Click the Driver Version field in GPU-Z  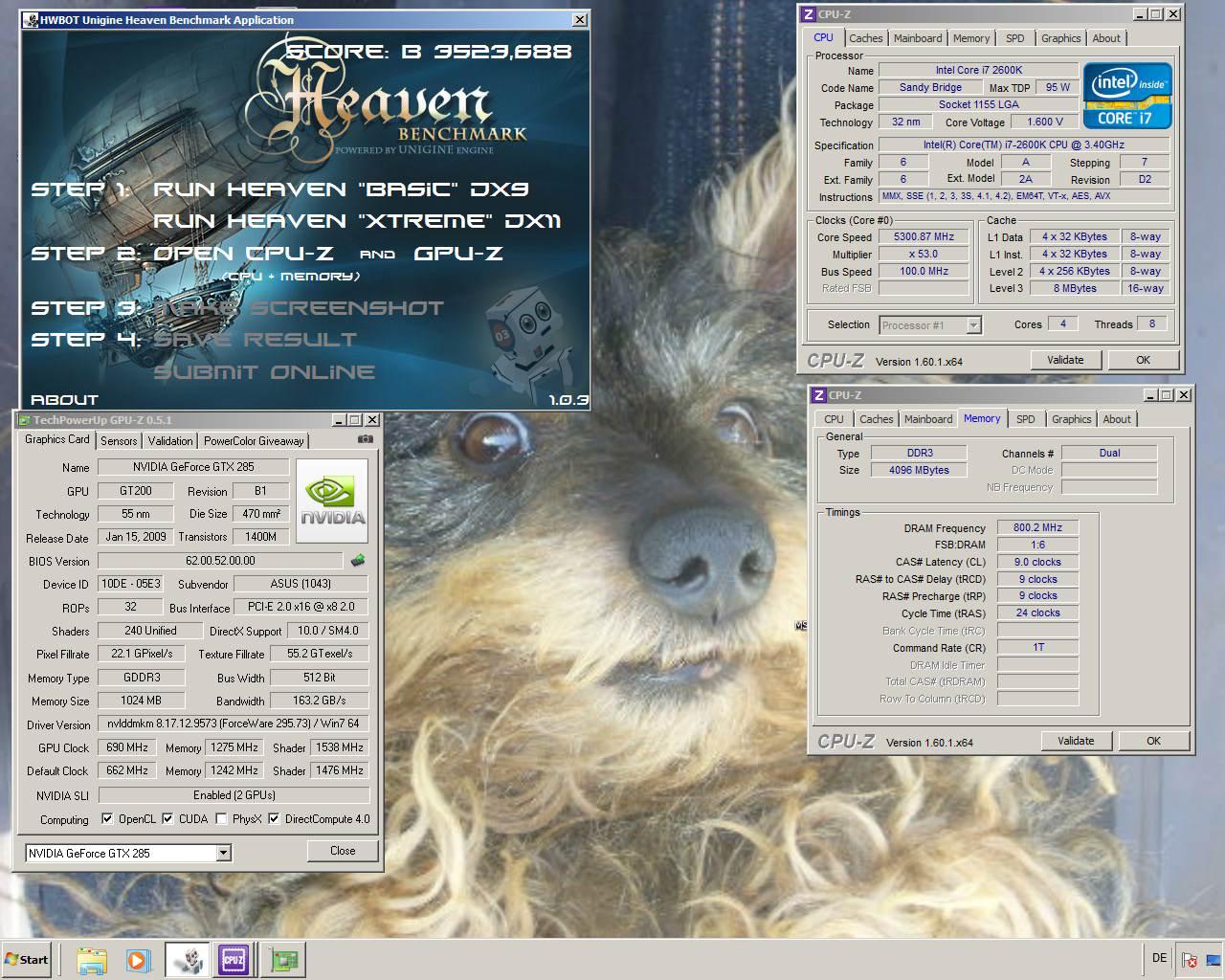234,724
